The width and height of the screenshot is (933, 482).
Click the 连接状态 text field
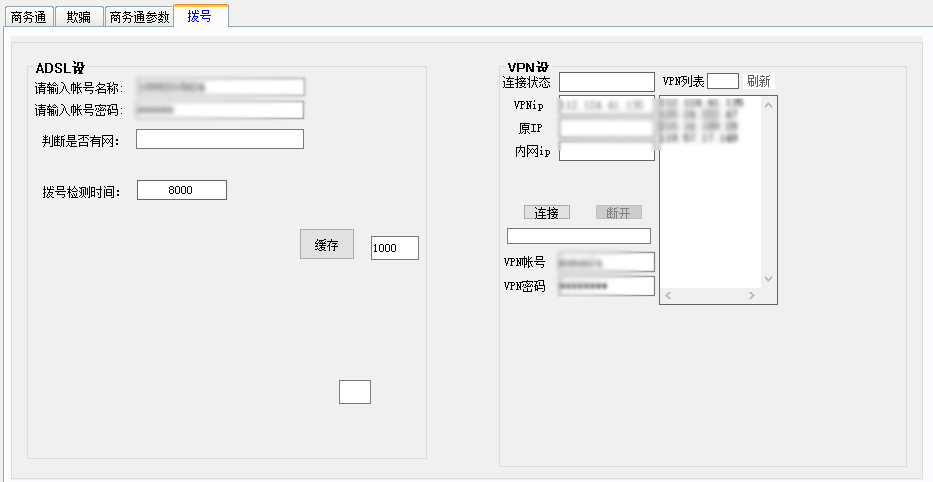[x=606, y=82]
